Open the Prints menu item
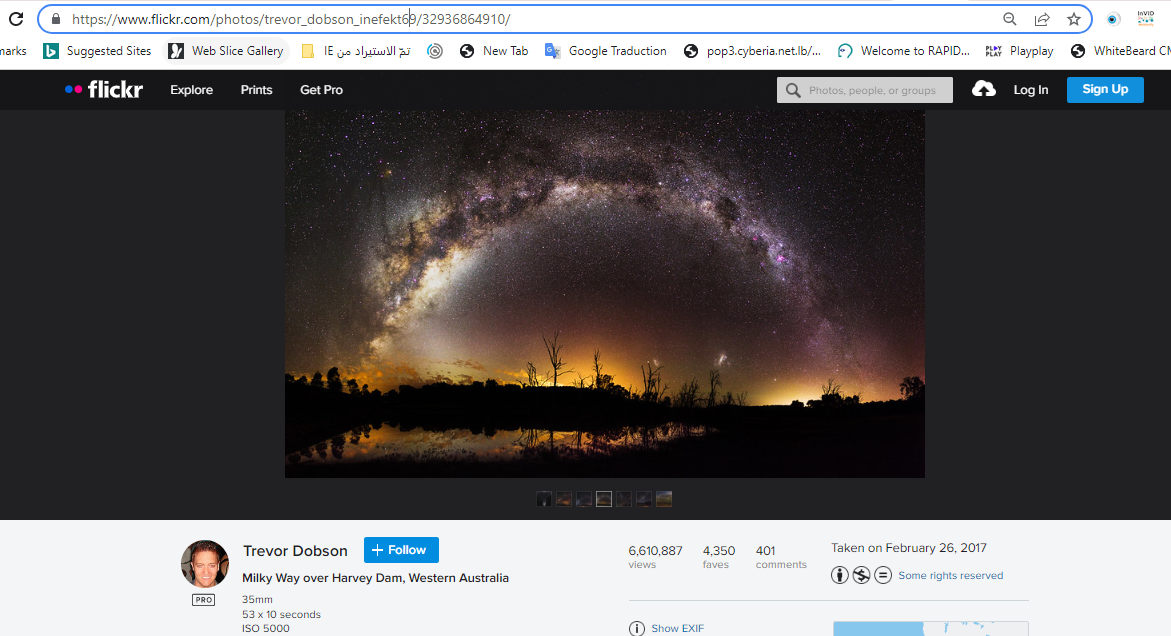This screenshot has height=636, width=1171. coord(256,90)
